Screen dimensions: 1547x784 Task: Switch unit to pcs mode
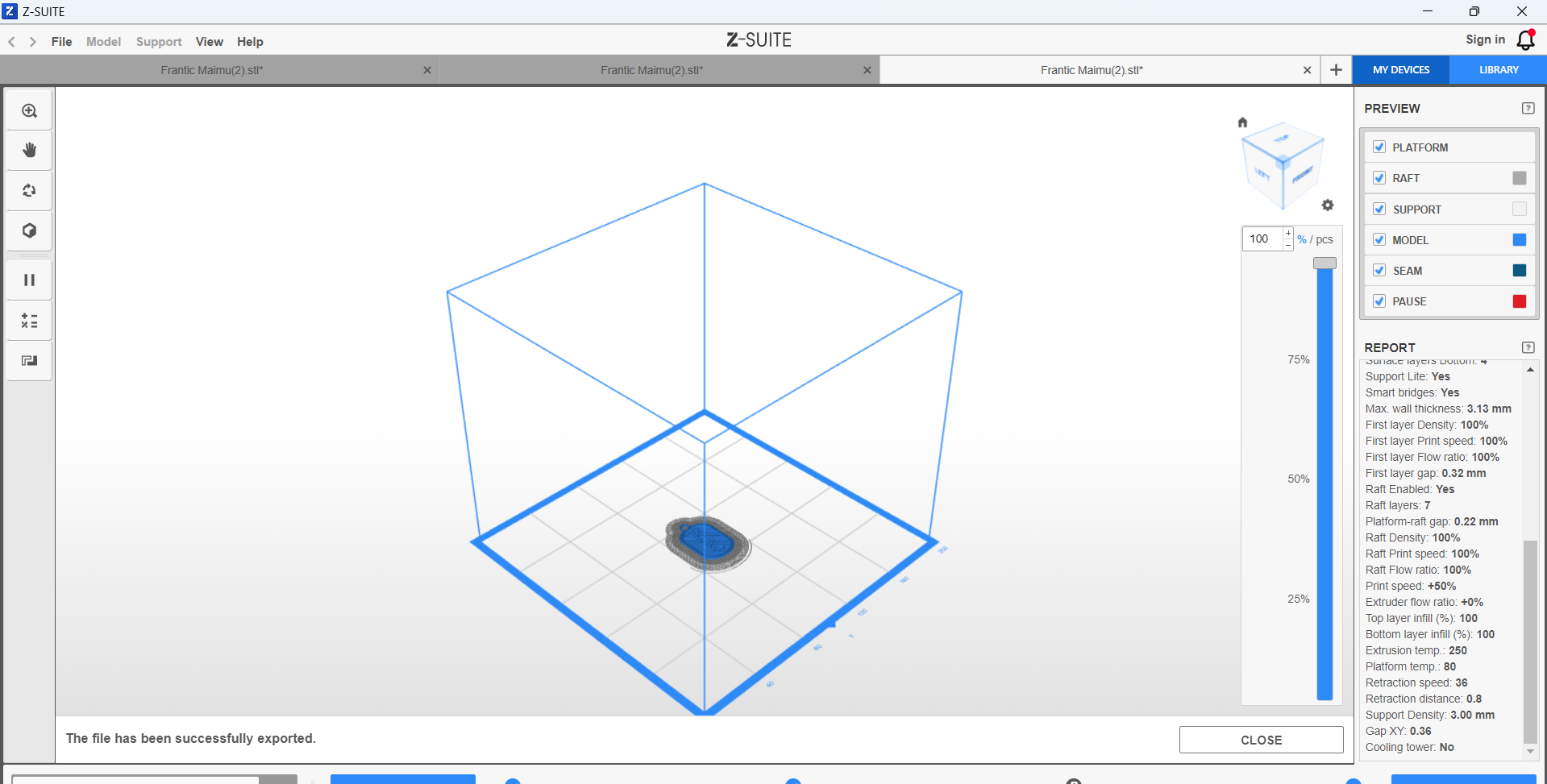point(1325,239)
